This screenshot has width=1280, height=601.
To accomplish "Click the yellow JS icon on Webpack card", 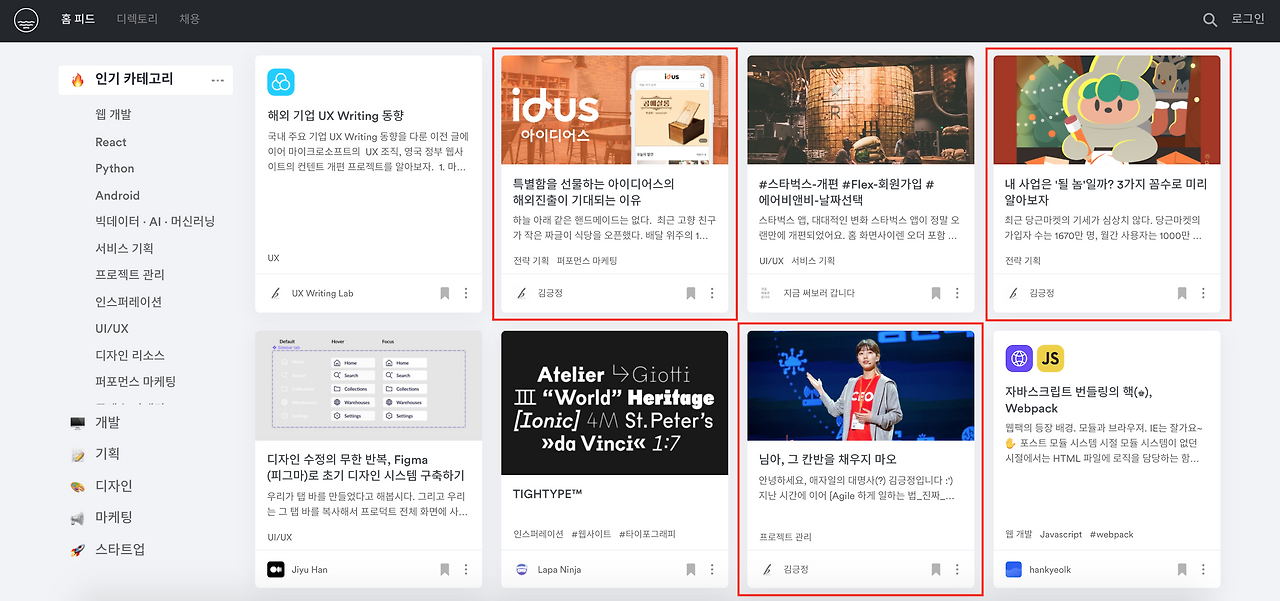I will (1050, 358).
